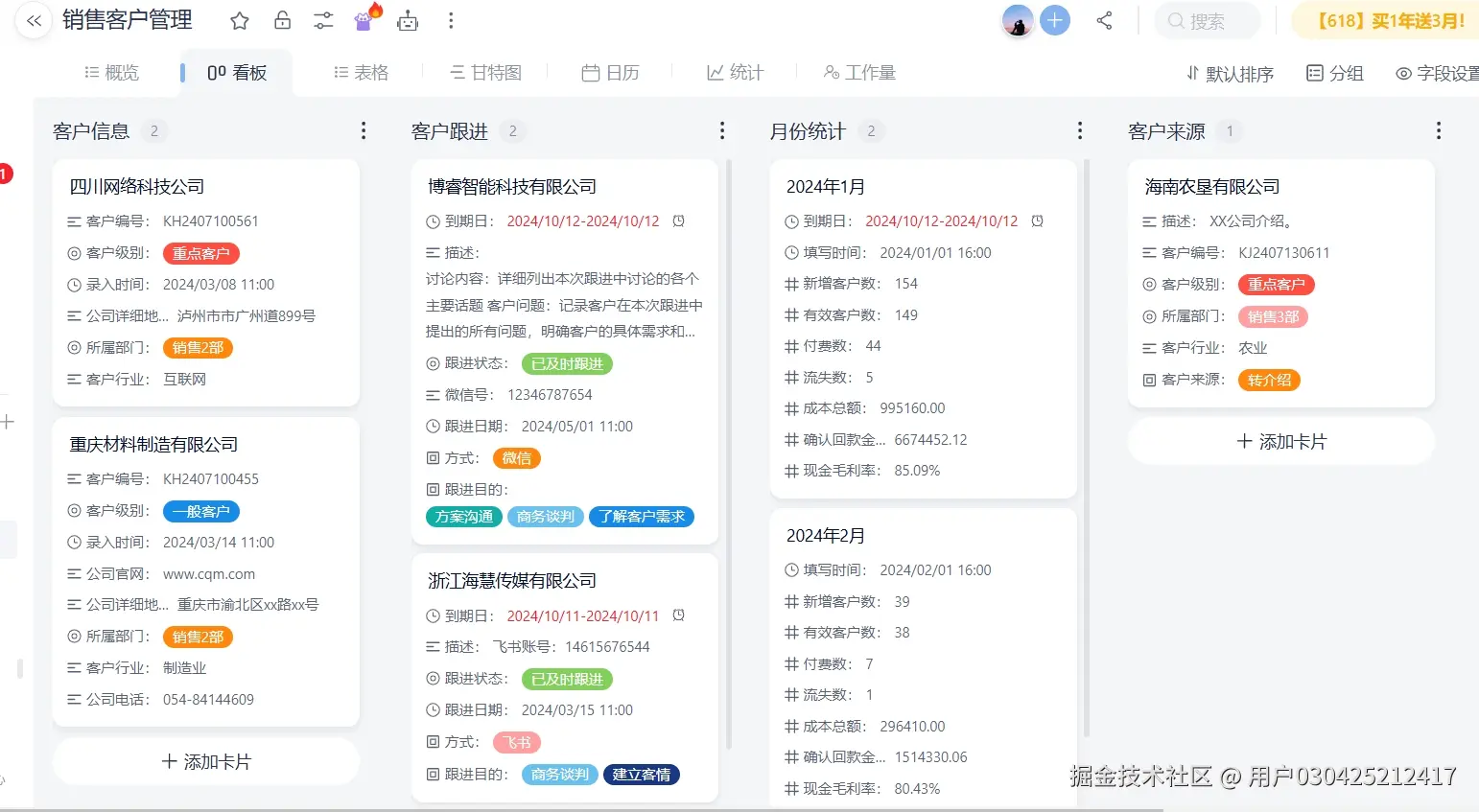Open the magic-hat automation icon
This screenshot has width=1479, height=812.
364,20
